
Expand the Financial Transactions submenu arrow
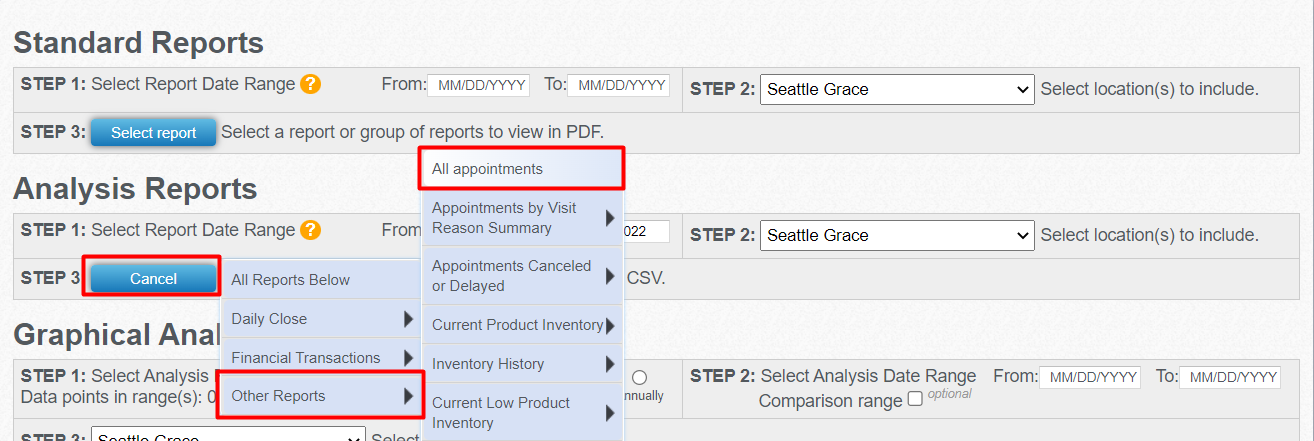408,358
